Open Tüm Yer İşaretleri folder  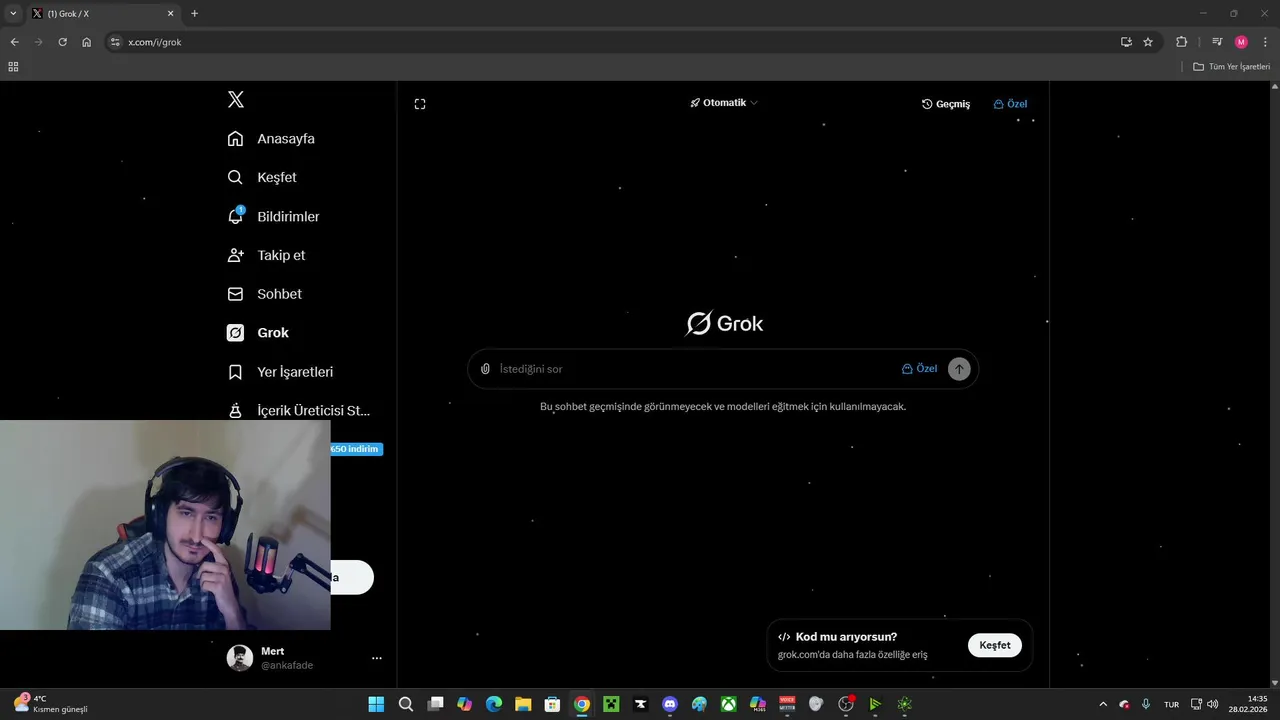click(1232, 67)
